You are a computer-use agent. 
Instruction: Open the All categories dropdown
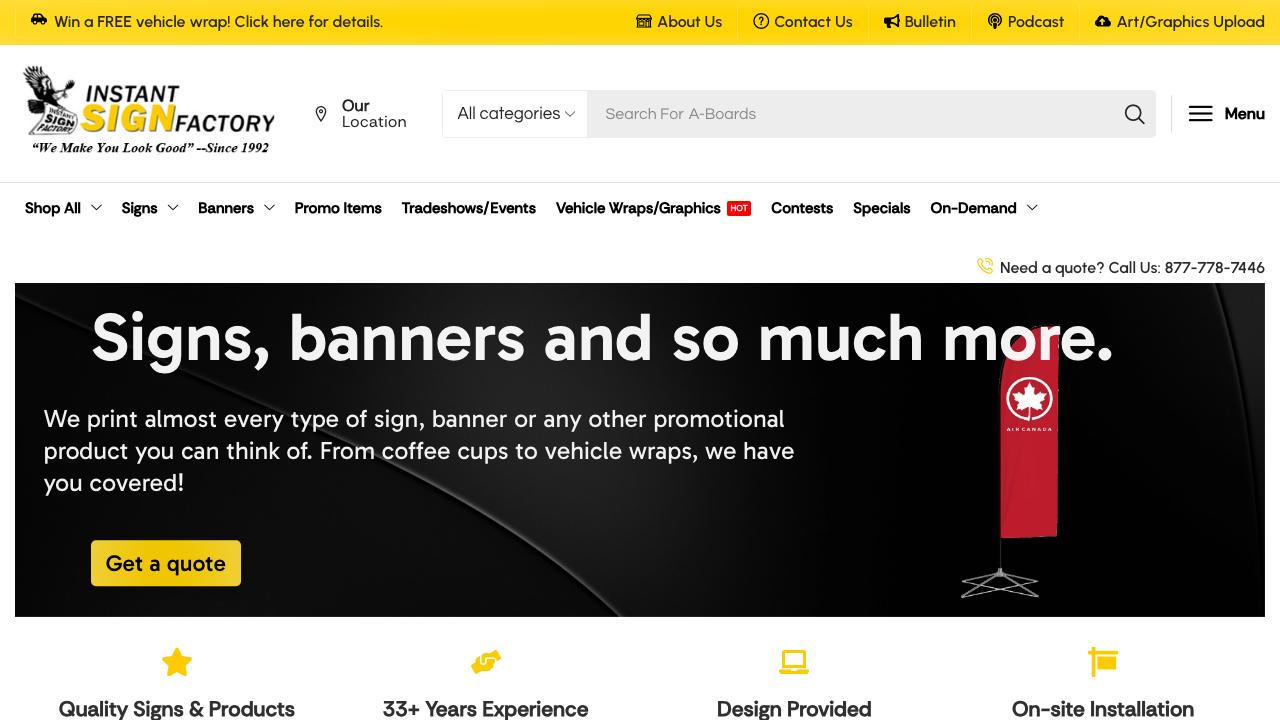coord(515,114)
